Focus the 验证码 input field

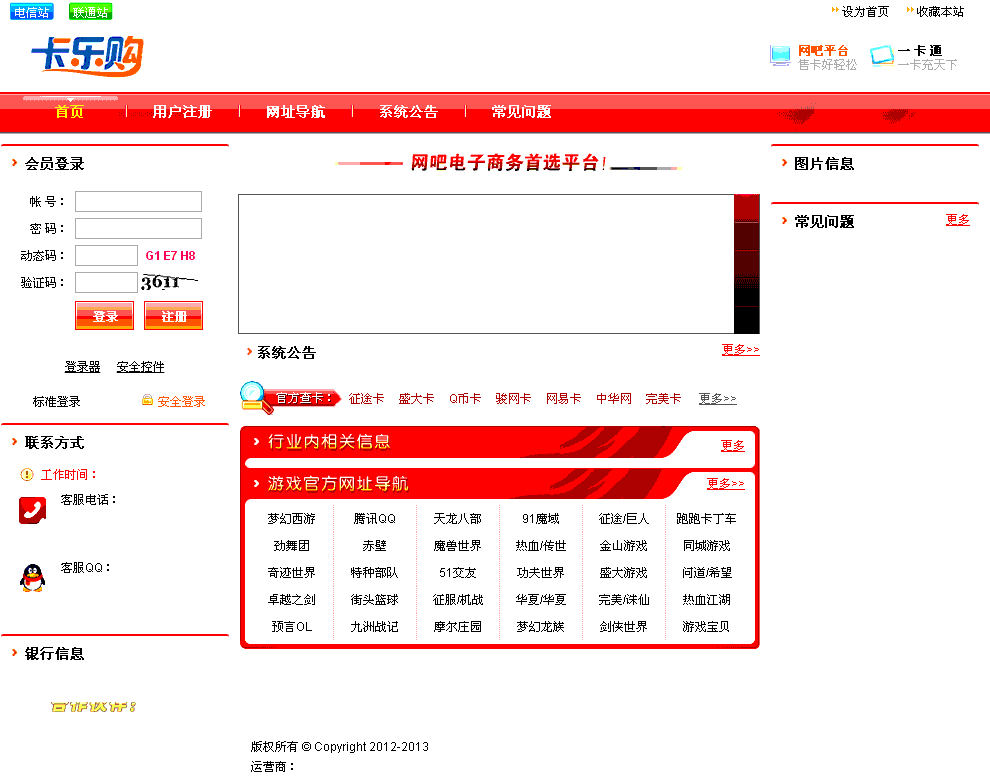coord(106,282)
